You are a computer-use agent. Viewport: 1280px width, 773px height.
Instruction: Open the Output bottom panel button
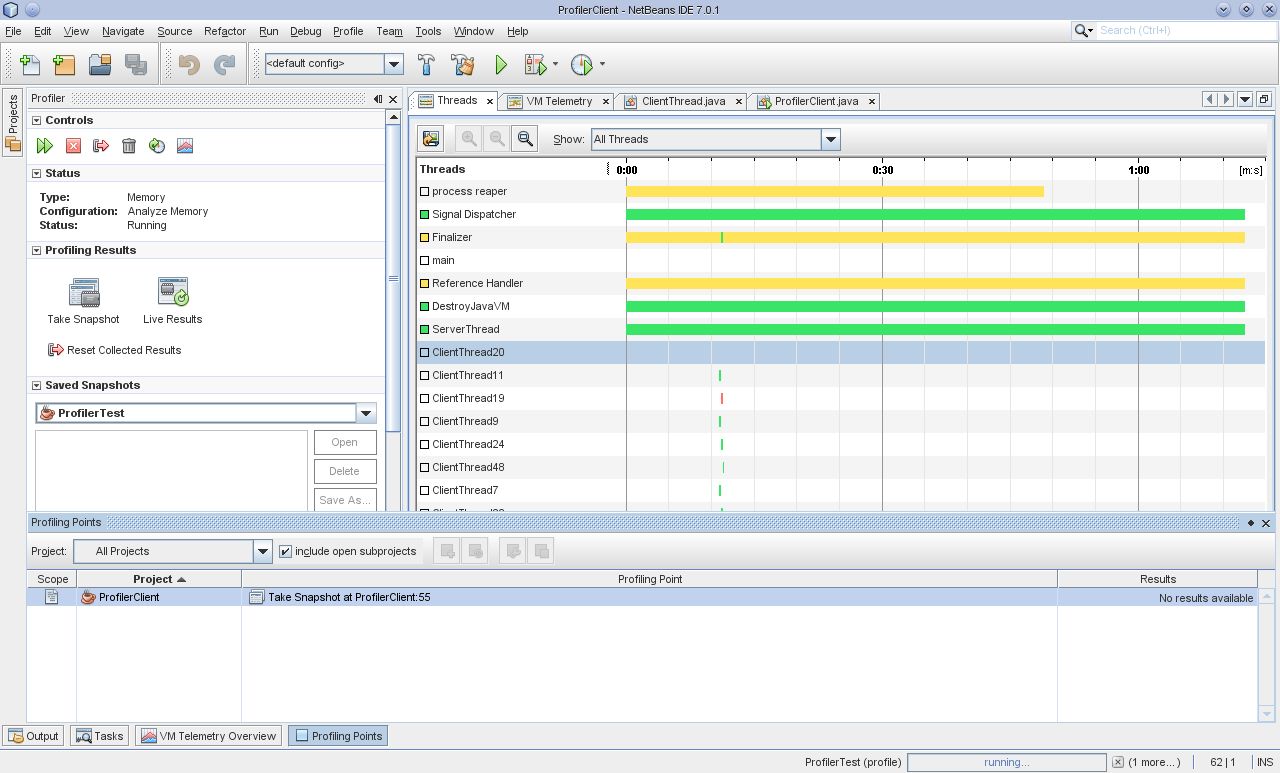33,736
